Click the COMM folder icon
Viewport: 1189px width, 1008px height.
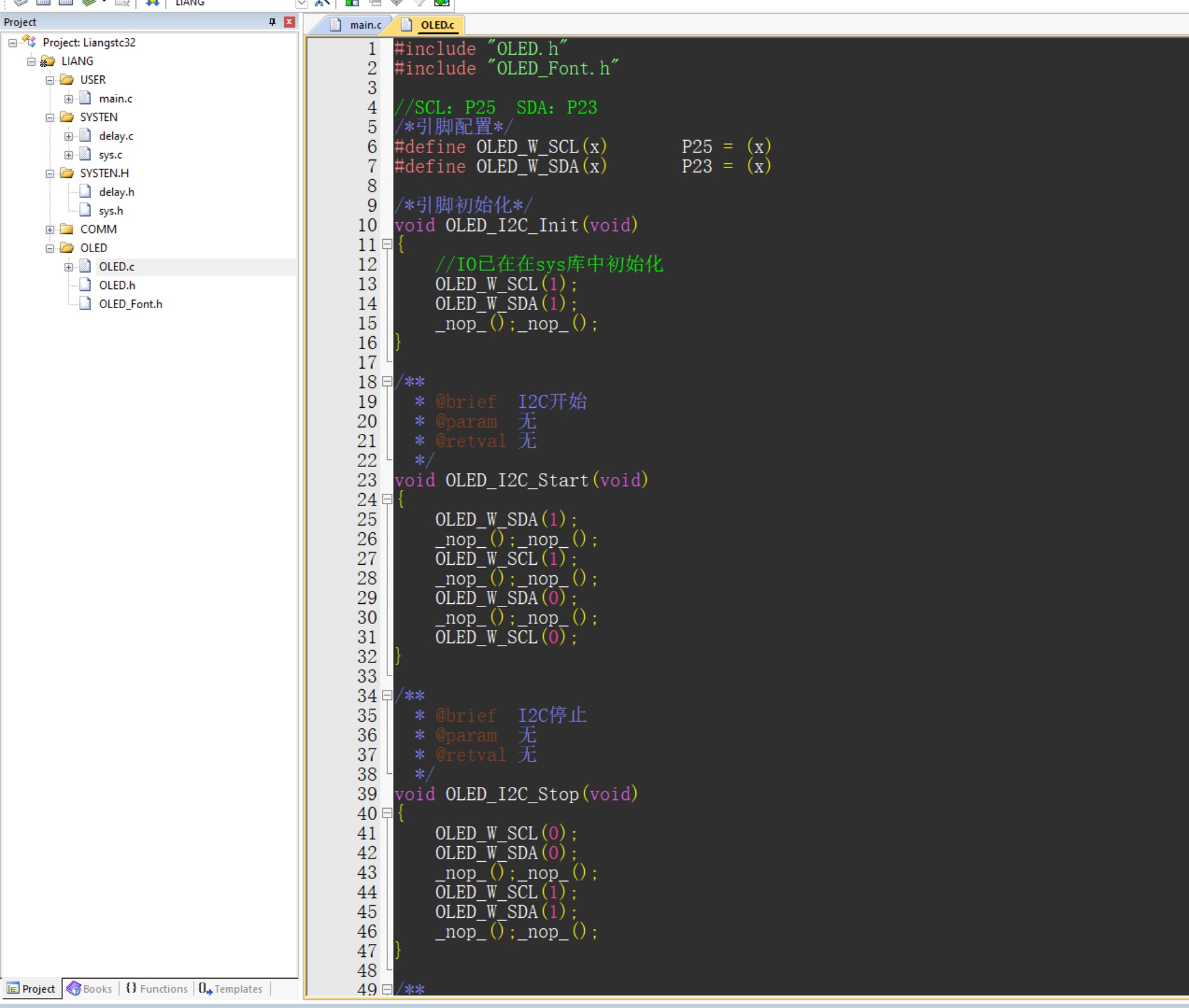coord(67,229)
